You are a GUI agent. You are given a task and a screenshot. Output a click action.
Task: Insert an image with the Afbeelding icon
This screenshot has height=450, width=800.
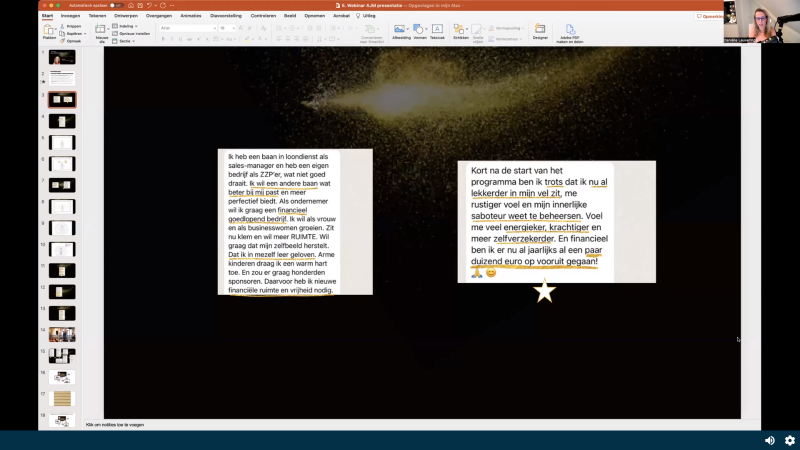click(400, 29)
